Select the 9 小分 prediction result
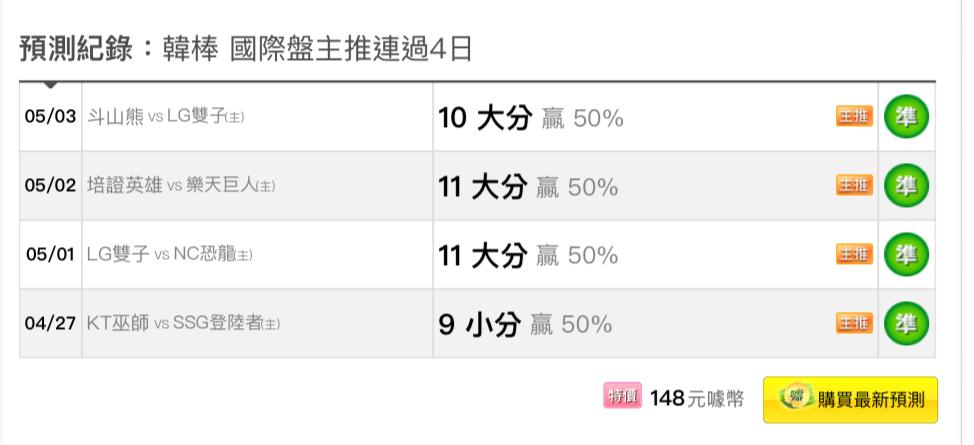The height and width of the screenshot is (445, 974). tap(480, 324)
